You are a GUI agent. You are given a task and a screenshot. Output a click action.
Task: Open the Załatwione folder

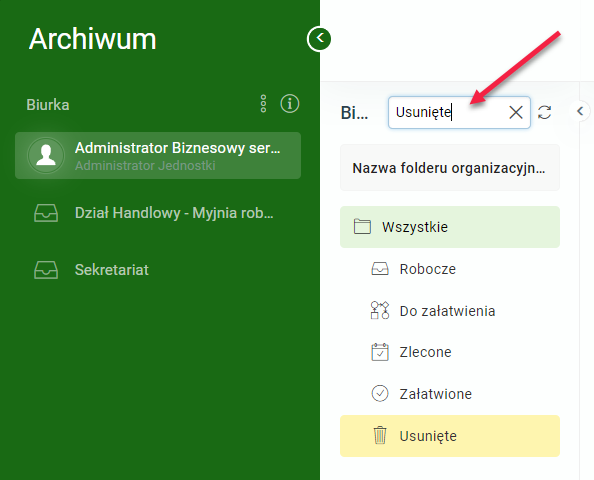tap(450, 394)
